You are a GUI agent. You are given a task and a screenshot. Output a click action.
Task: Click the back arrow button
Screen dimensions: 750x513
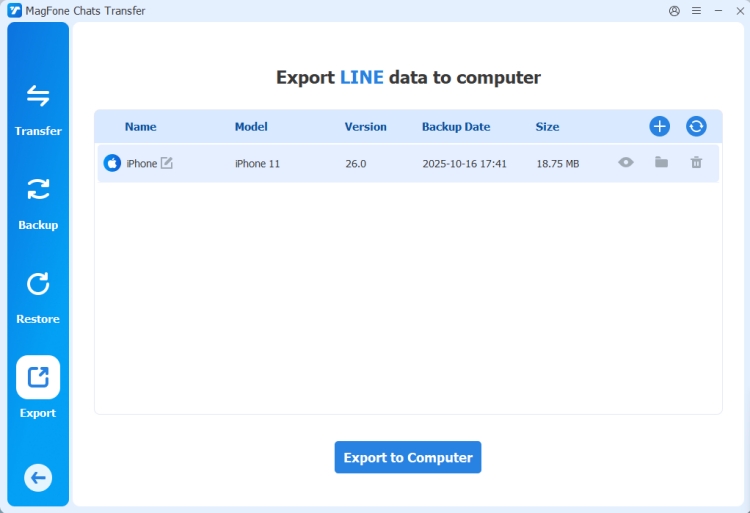[38, 478]
